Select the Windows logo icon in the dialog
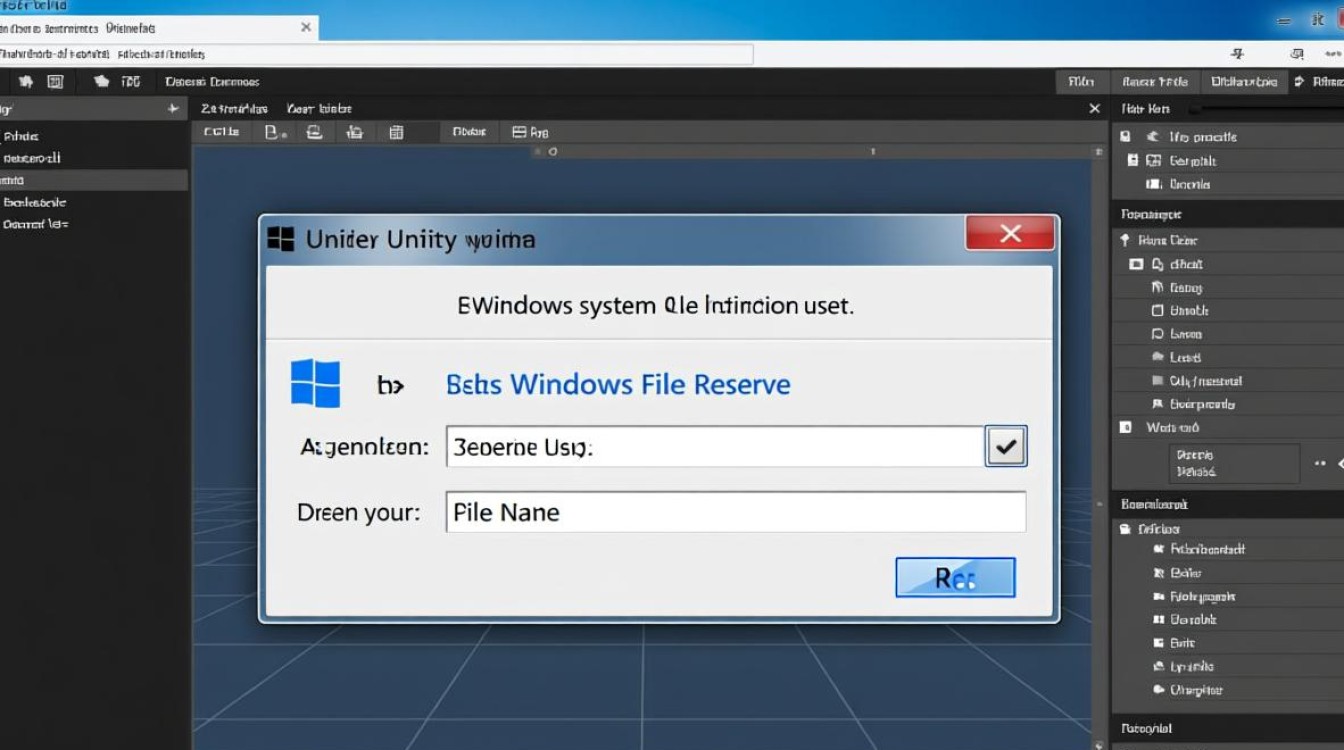Screen dimensions: 1344x750 [x=316, y=384]
